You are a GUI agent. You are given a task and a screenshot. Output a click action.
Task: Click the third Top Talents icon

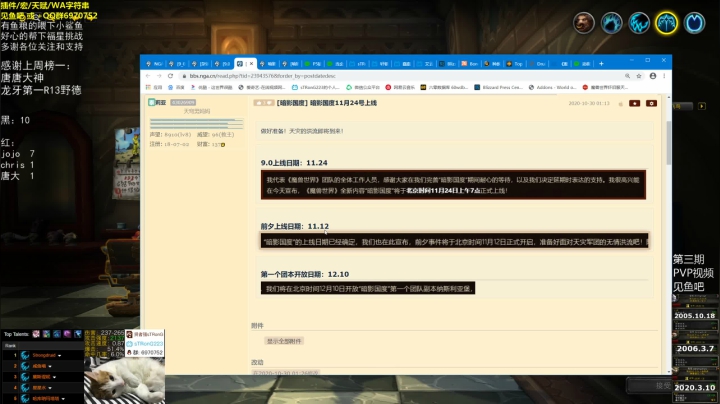(x=57, y=334)
